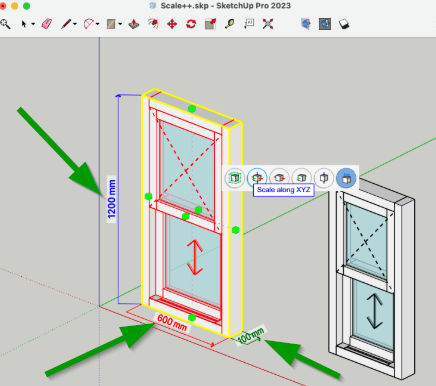Select the Push/Pull tool
Image resolution: width=436 pixels, height=386 pixels.
tap(134, 24)
